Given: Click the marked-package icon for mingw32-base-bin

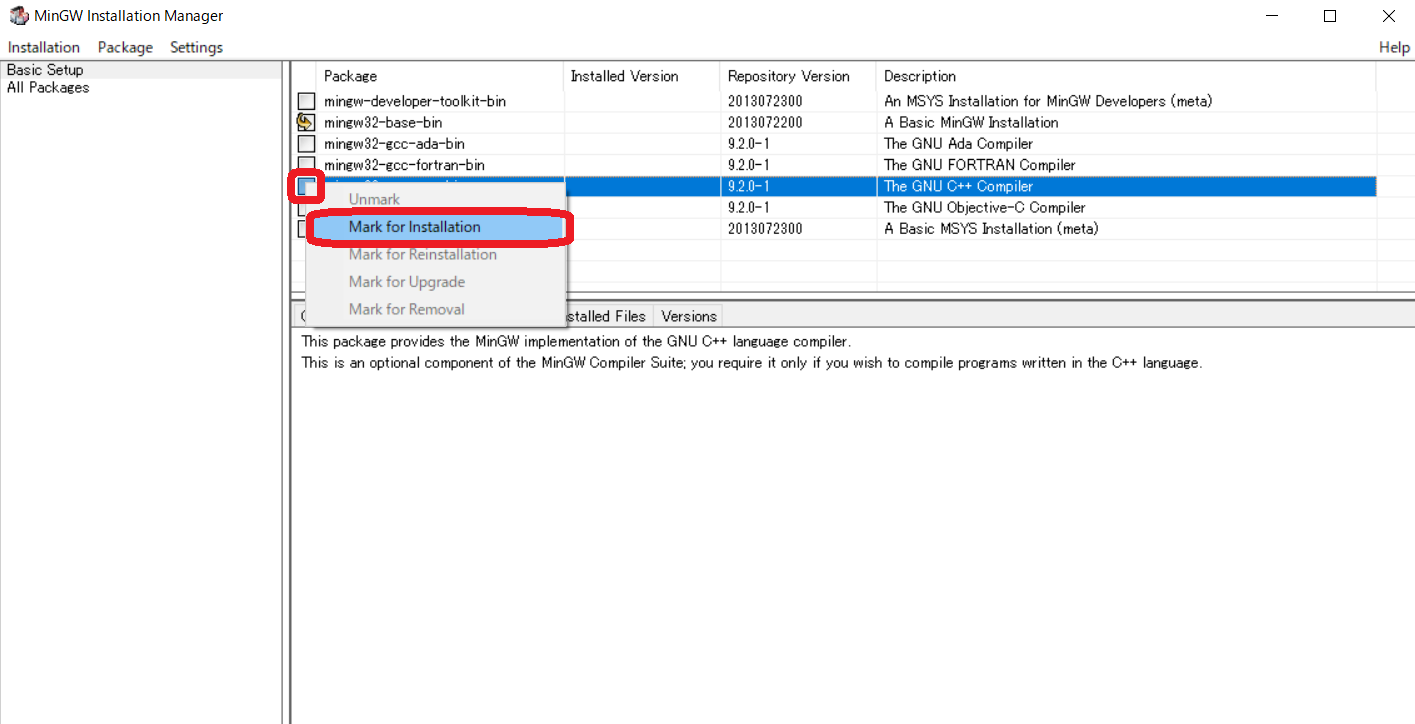Looking at the screenshot, I should 306,122.
